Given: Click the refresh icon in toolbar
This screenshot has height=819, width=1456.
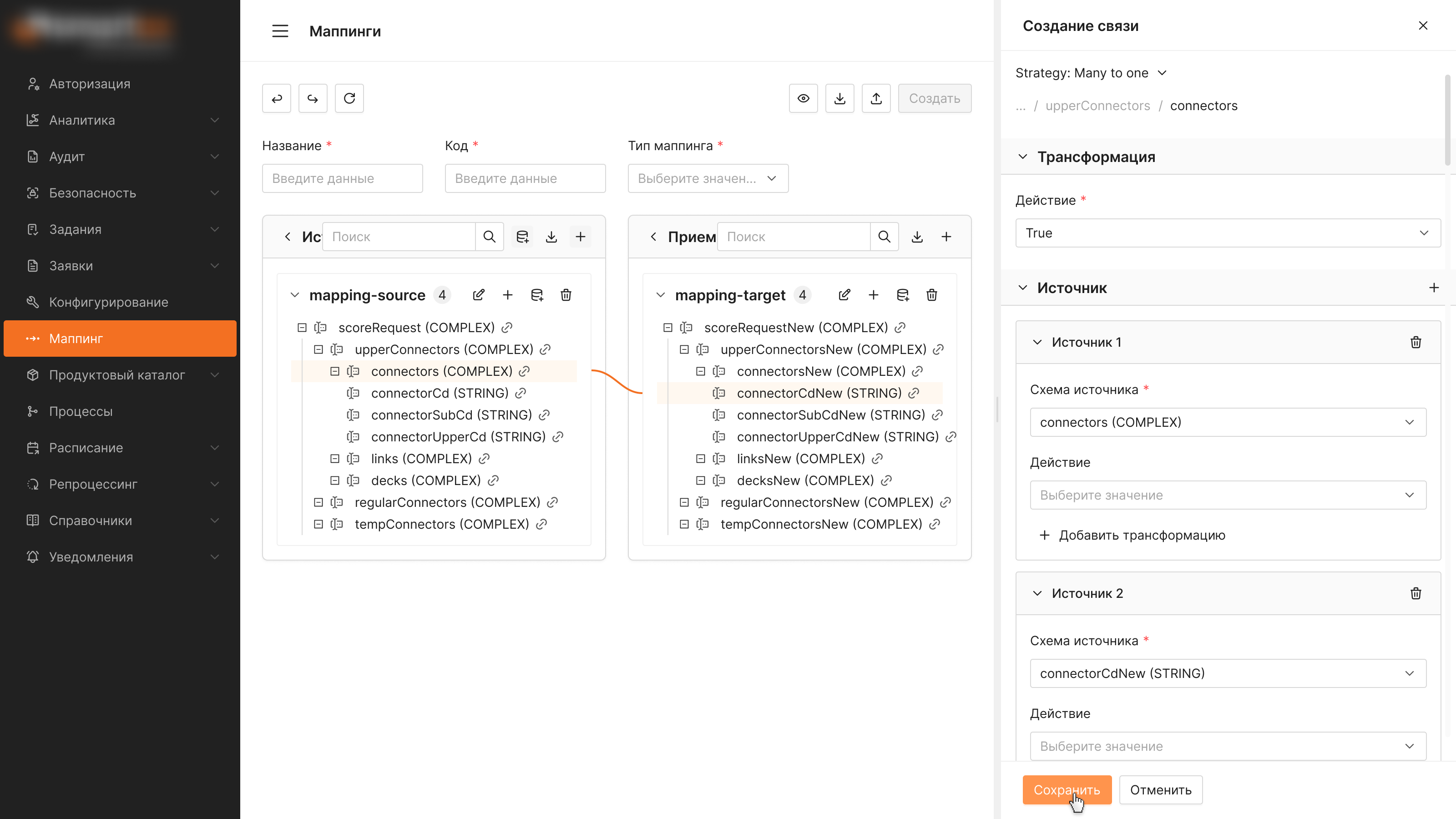Looking at the screenshot, I should tap(349, 98).
